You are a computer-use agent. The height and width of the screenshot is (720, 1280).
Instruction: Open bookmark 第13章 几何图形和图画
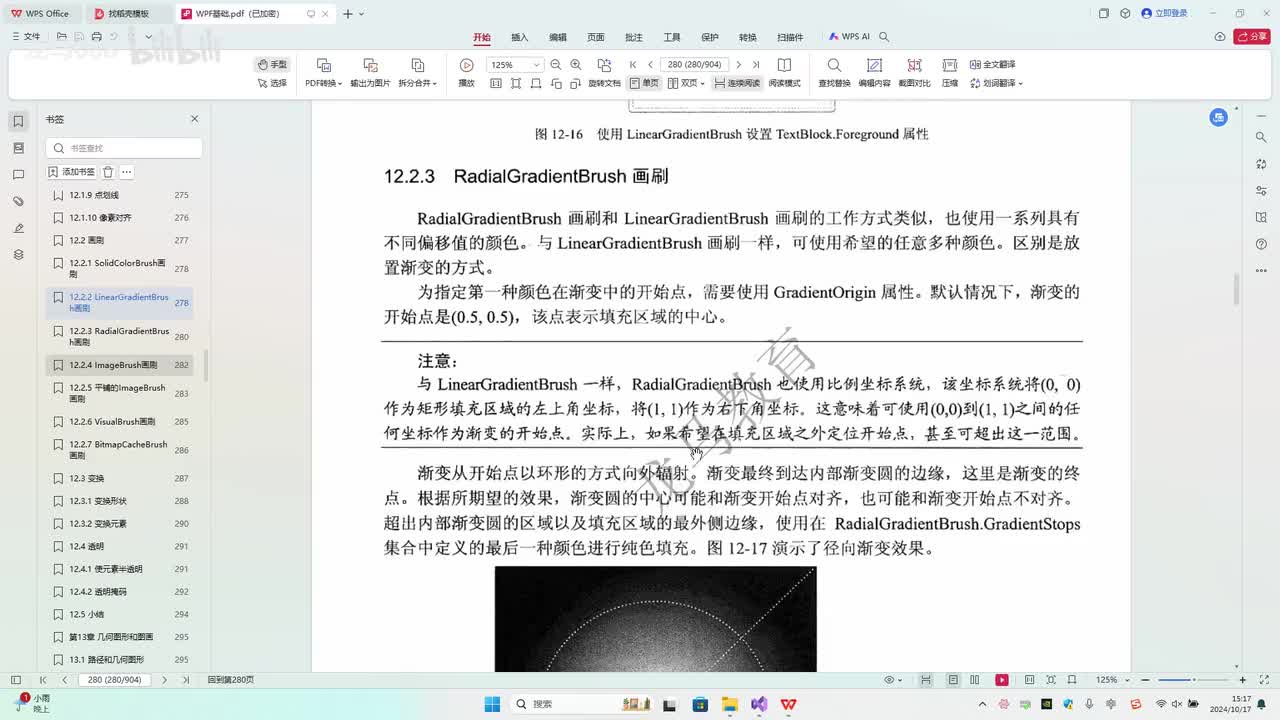point(119,637)
